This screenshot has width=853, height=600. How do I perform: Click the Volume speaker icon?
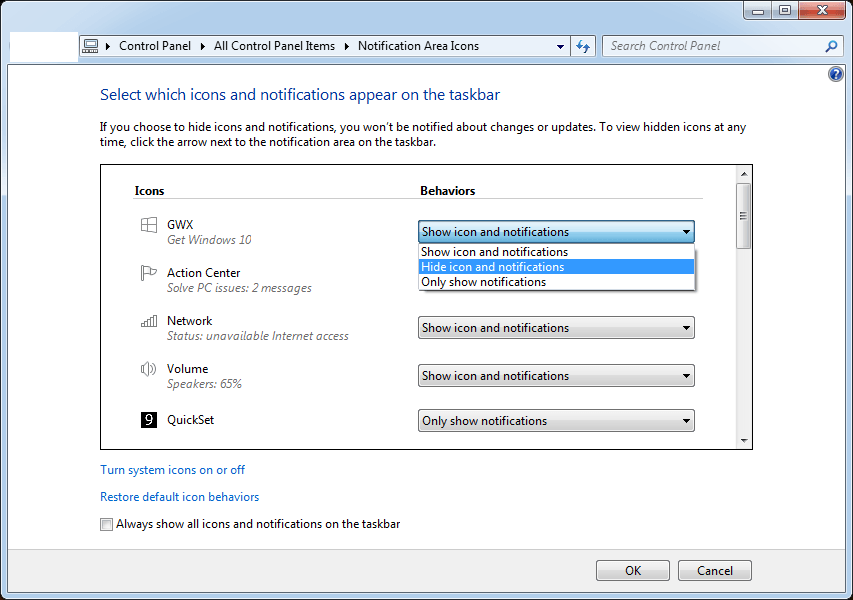point(148,368)
